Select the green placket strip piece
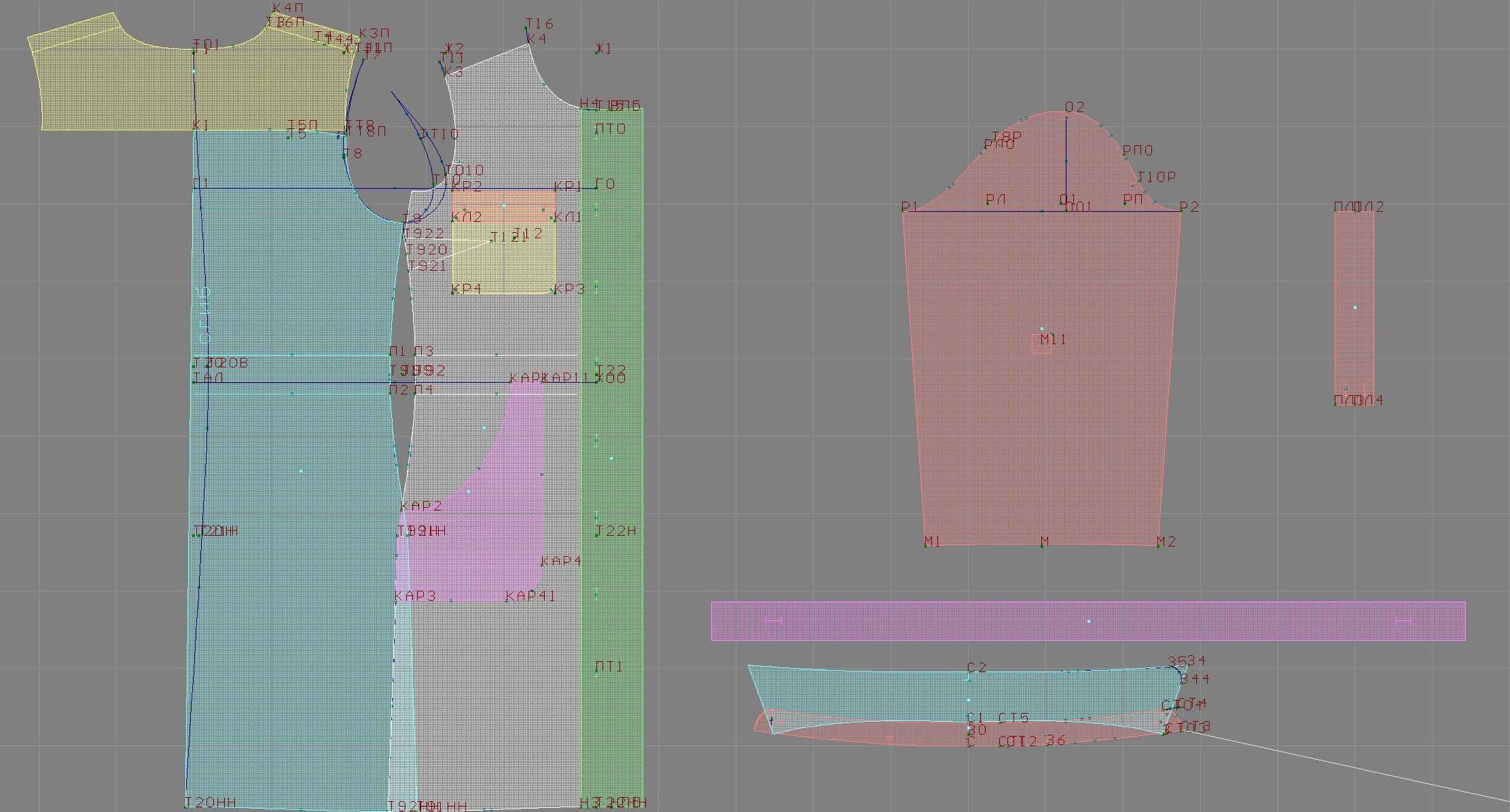Image resolution: width=1510 pixels, height=812 pixels. point(618,306)
